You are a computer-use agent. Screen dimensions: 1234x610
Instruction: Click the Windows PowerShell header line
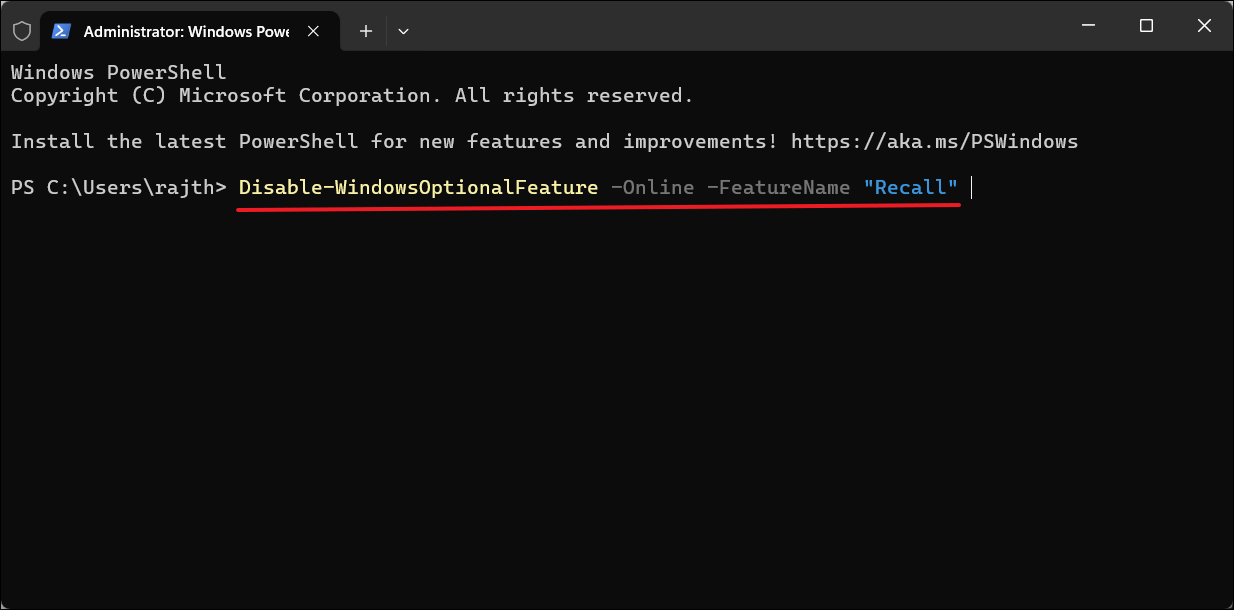118,72
